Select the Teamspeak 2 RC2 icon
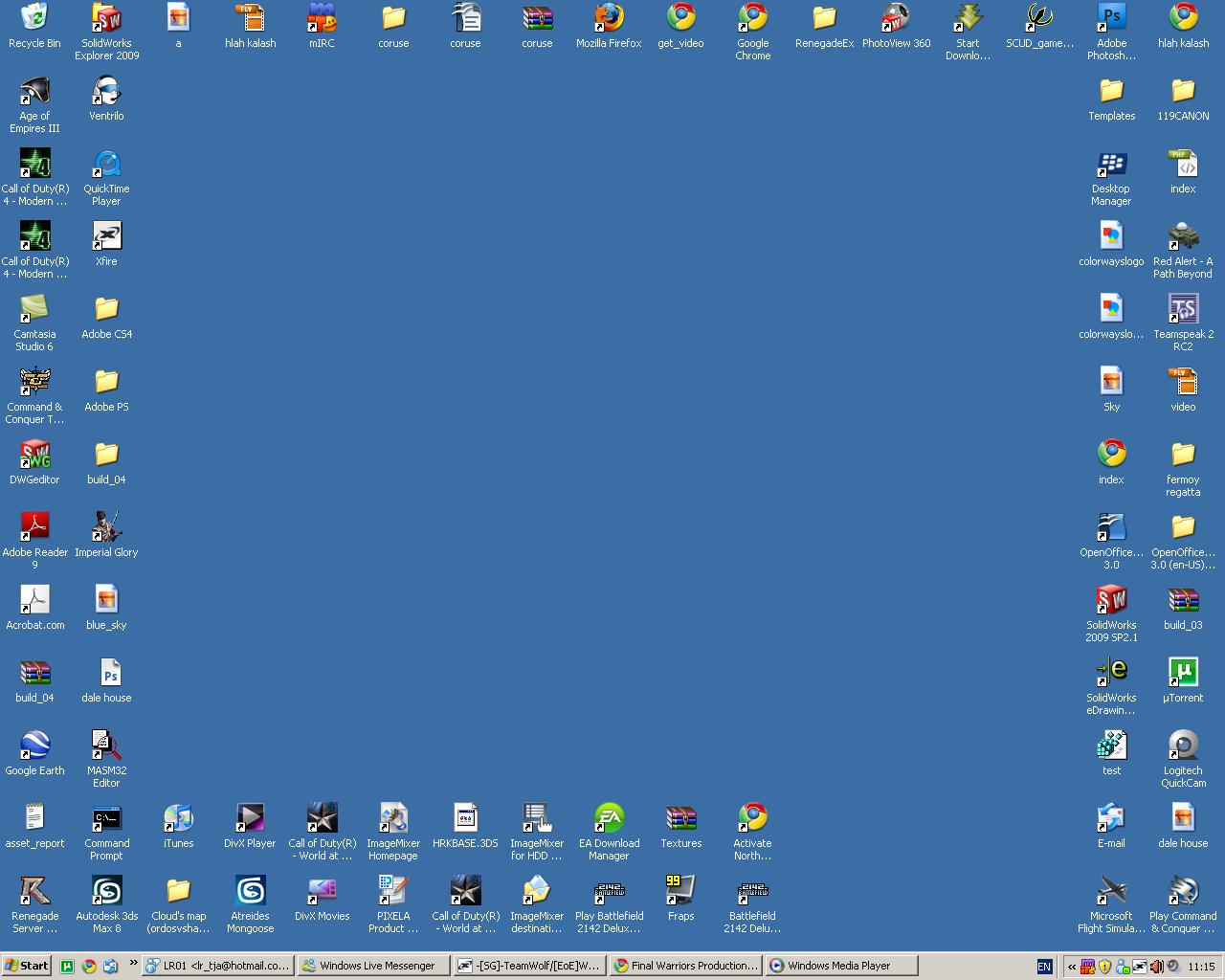Viewport: 1225px width, 980px height. (1183, 309)
